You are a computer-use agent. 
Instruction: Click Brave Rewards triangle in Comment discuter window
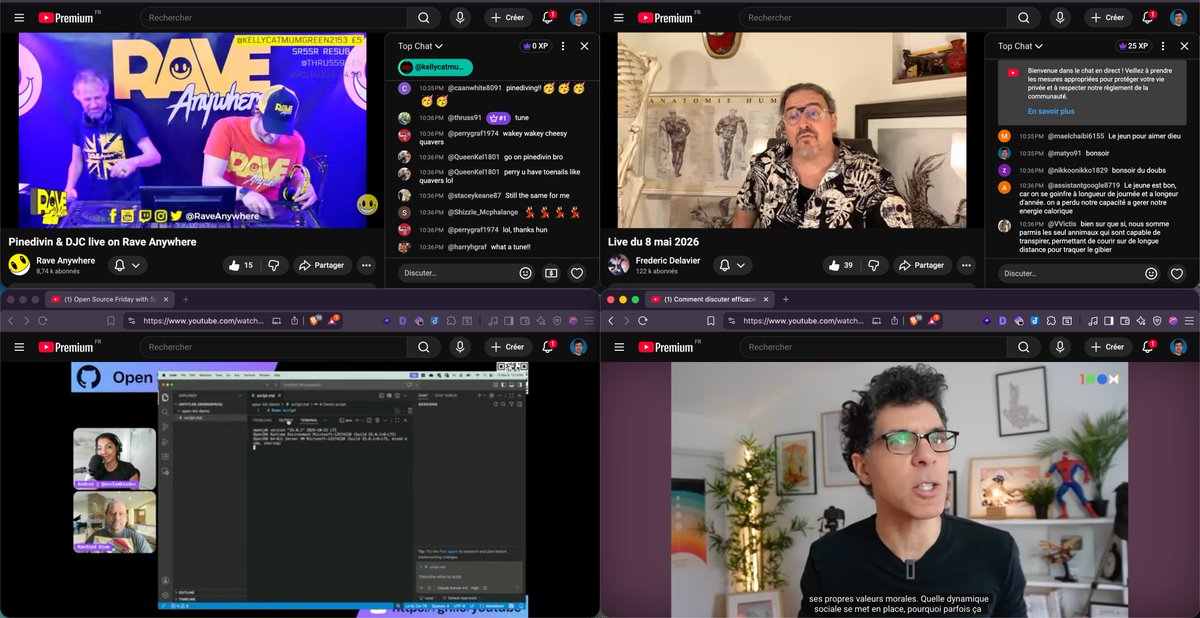[x=935, y=320]
